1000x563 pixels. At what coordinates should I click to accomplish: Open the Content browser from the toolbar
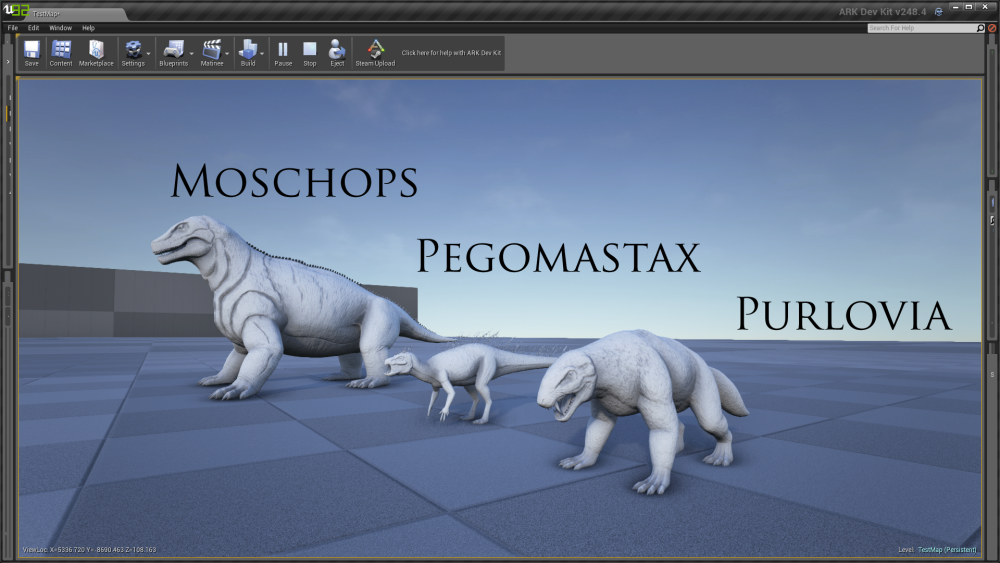[x=61, y=53]
